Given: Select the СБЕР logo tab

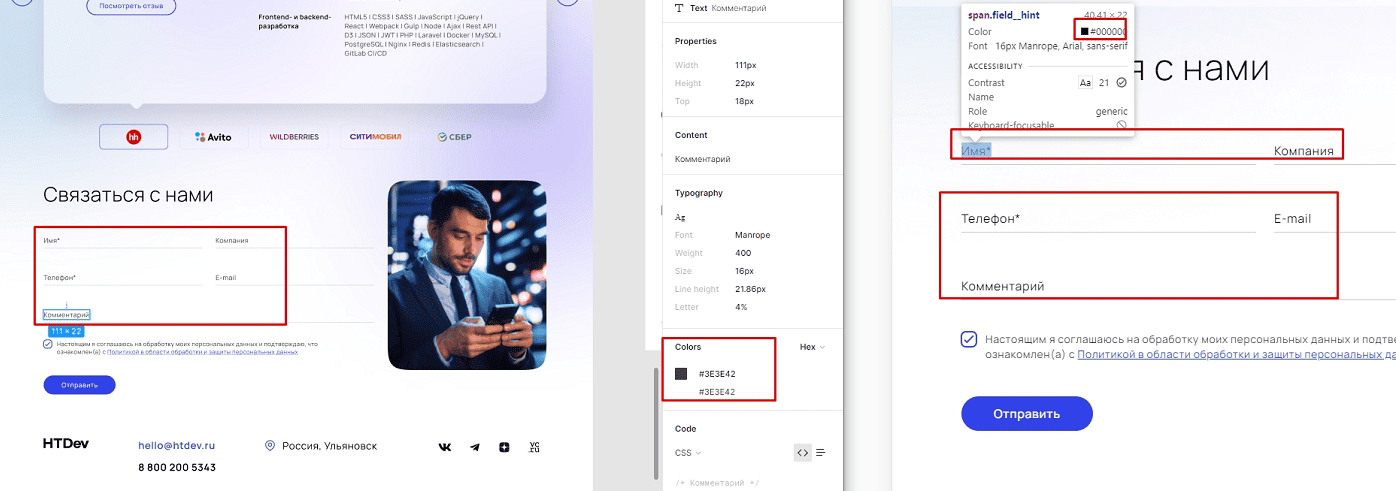Looking at the screenshot, I should point(454,137).
